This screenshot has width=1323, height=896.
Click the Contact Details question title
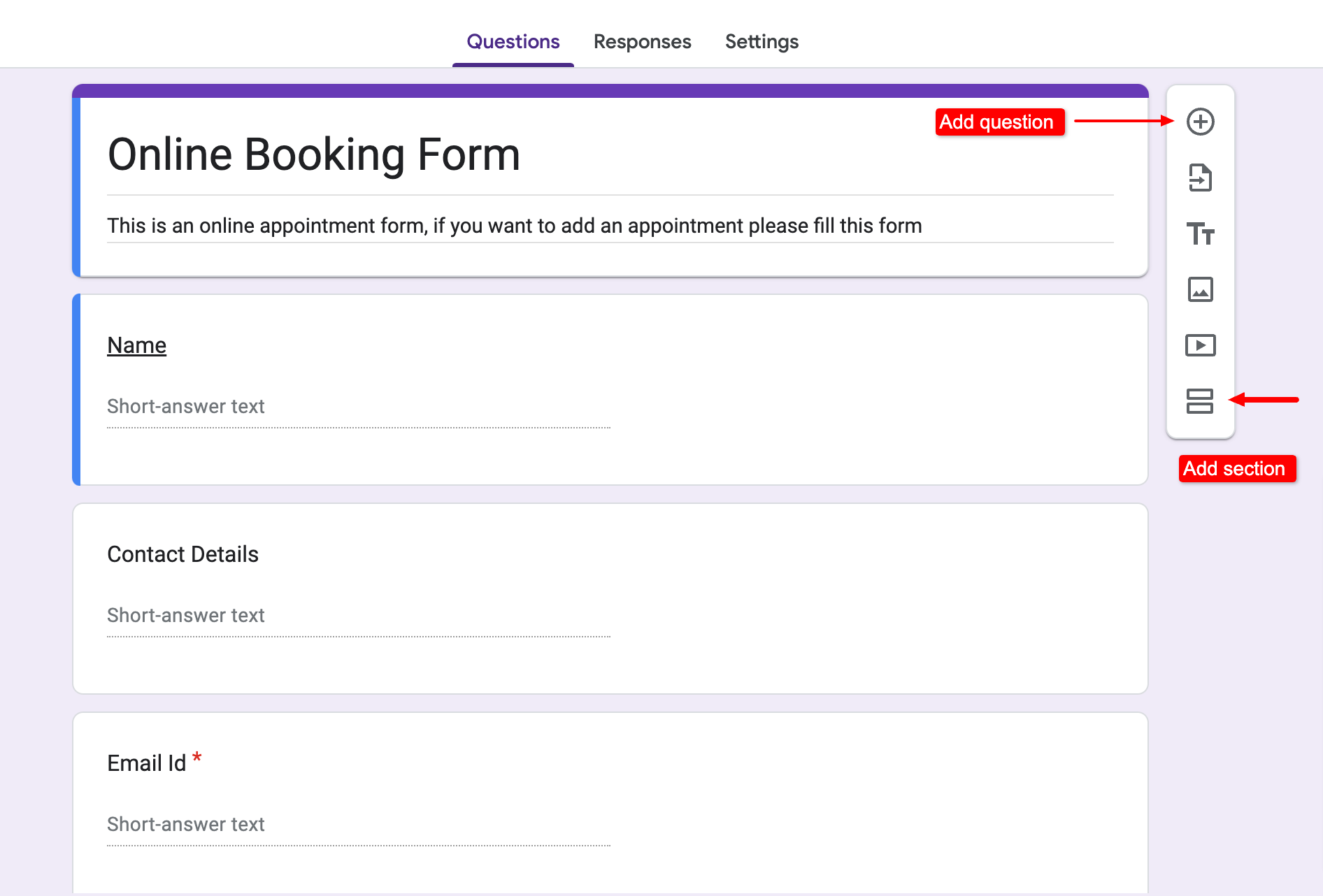(x=183, y=554)
